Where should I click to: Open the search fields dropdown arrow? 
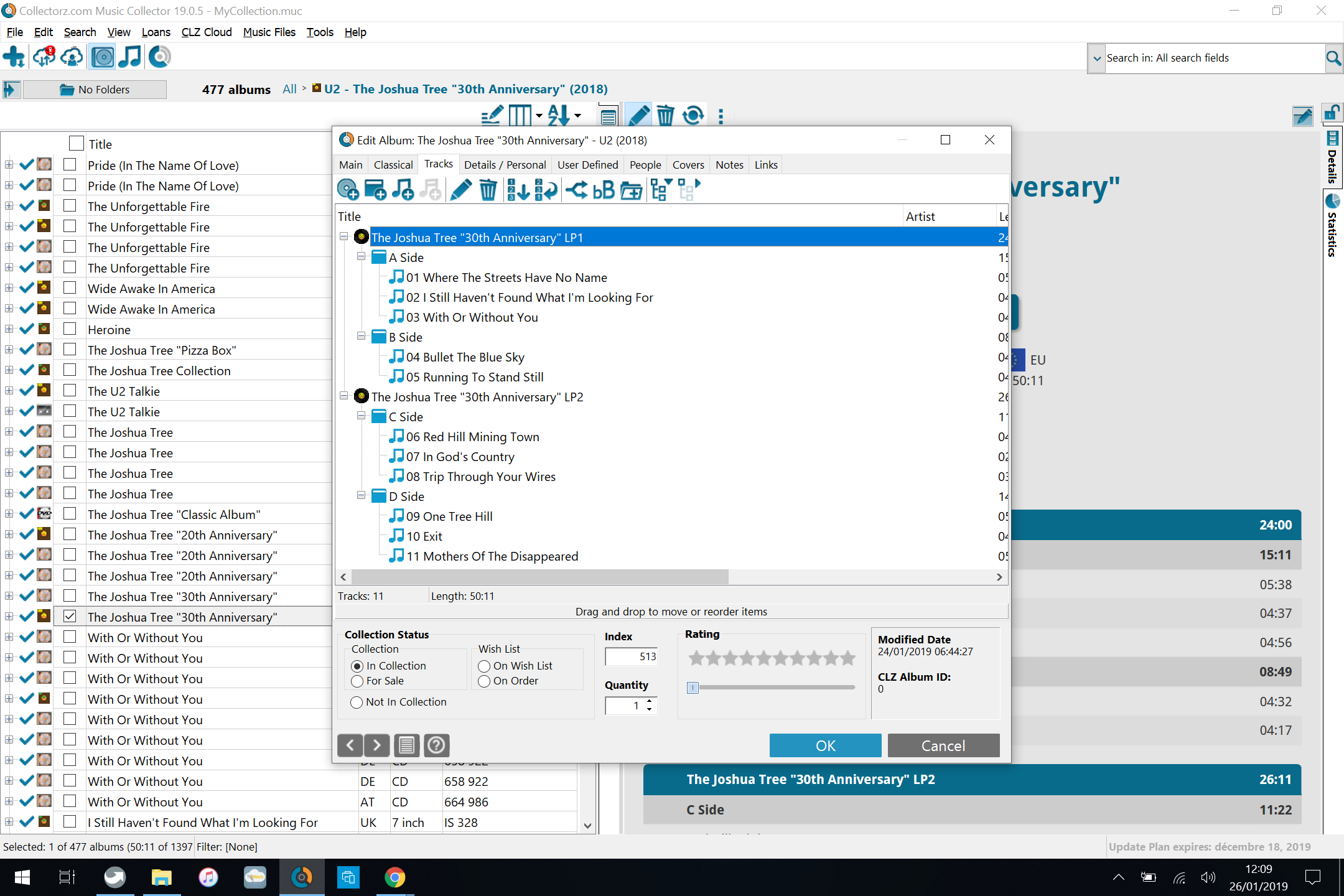(x=1096, y=58)
